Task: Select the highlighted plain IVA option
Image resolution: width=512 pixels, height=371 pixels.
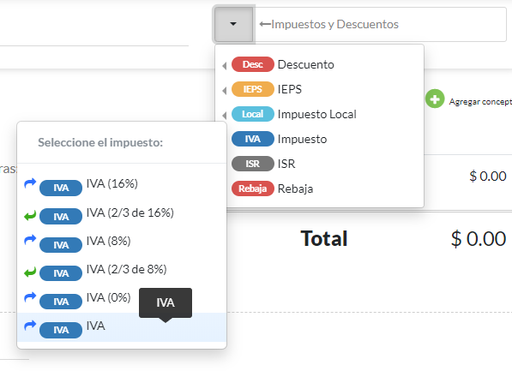Action: click(x=122, y=327)
